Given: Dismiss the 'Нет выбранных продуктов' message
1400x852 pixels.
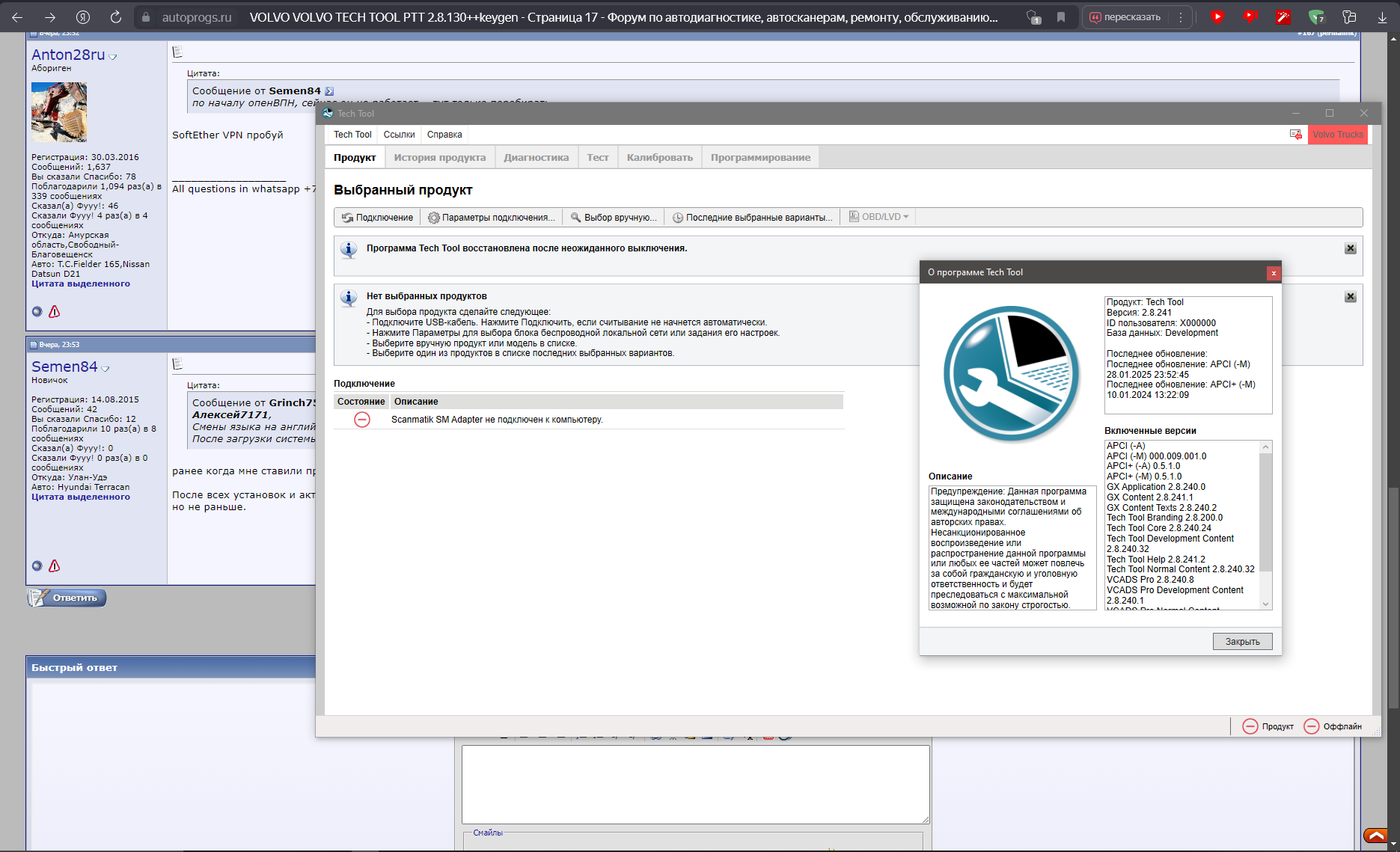Looking at the screenshot, I should click(1351, 297).
